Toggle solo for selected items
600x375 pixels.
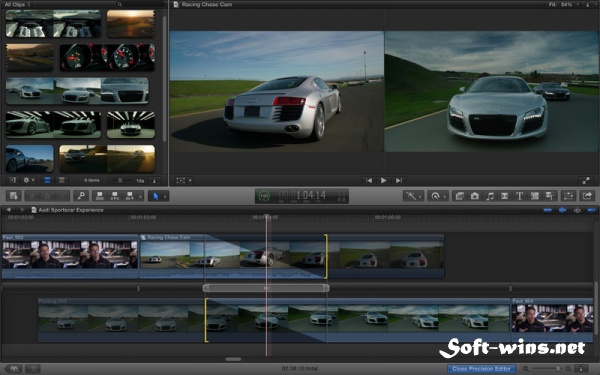click(x=577, y=210)
